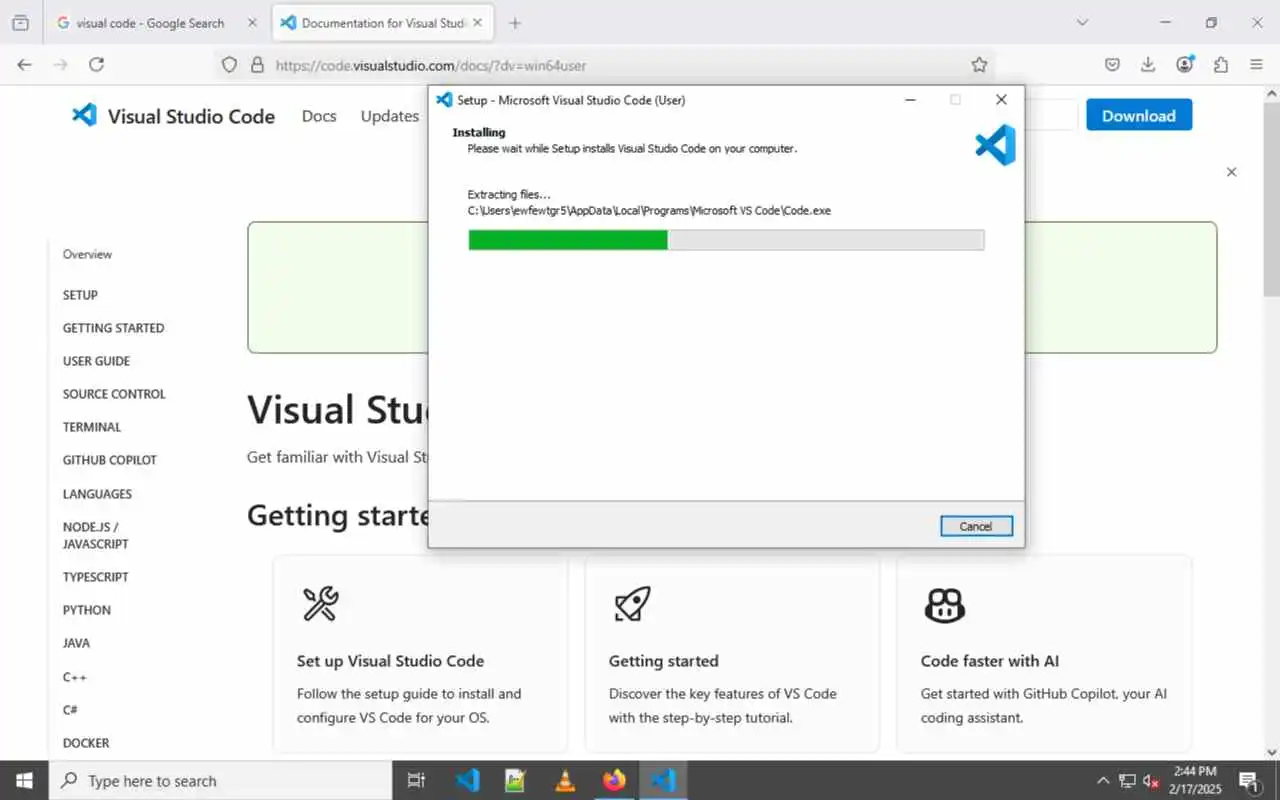Viewport: 1280px width, 800px height.
Task: Save page to Pocket icon
Action: [1112, 65]
